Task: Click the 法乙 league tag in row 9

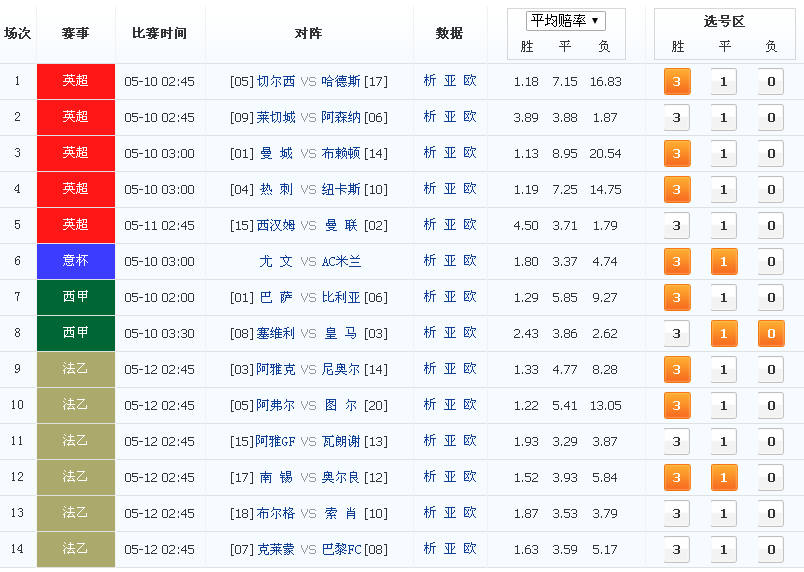Action: click(x=76, y=370)
